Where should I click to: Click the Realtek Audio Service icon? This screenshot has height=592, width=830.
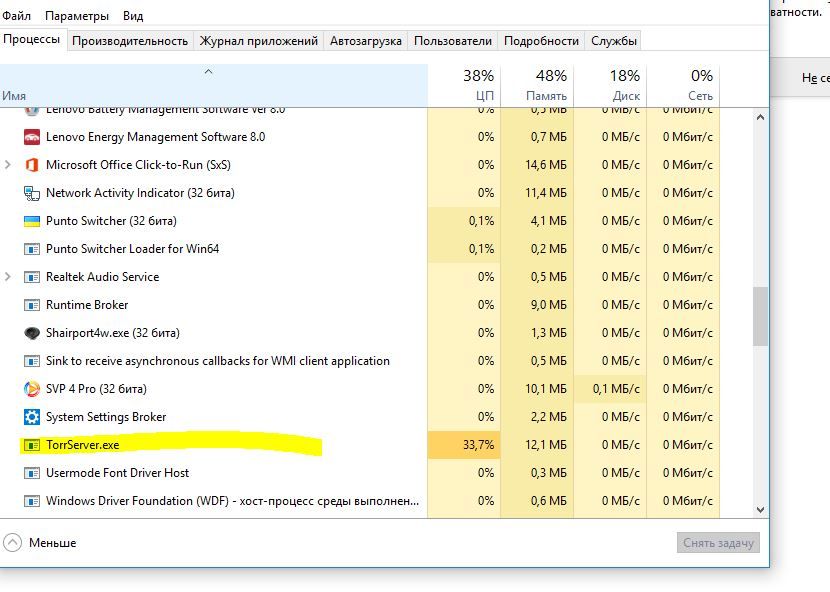point(32,277)
